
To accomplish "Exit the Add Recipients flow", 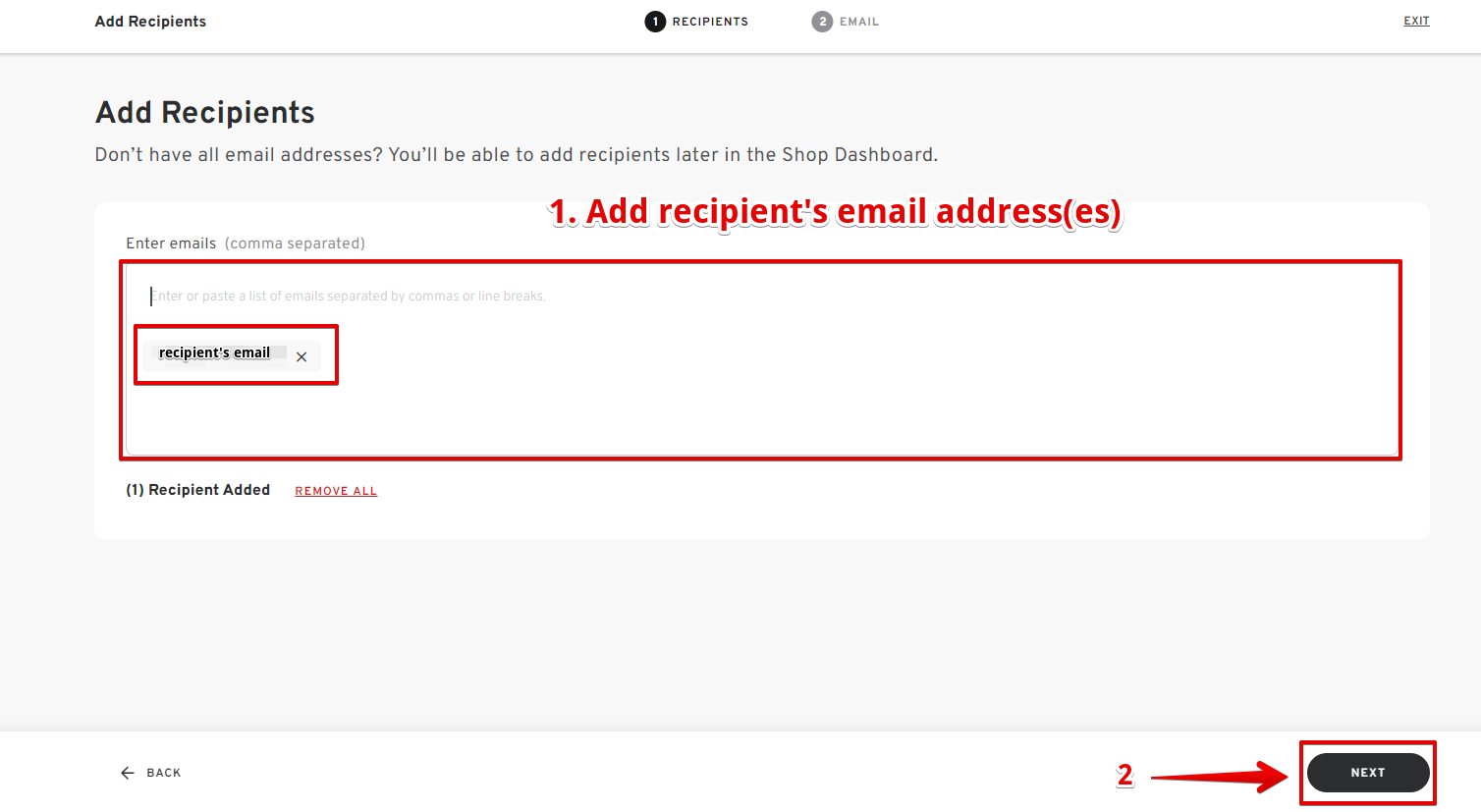I will click(1416, 21).
